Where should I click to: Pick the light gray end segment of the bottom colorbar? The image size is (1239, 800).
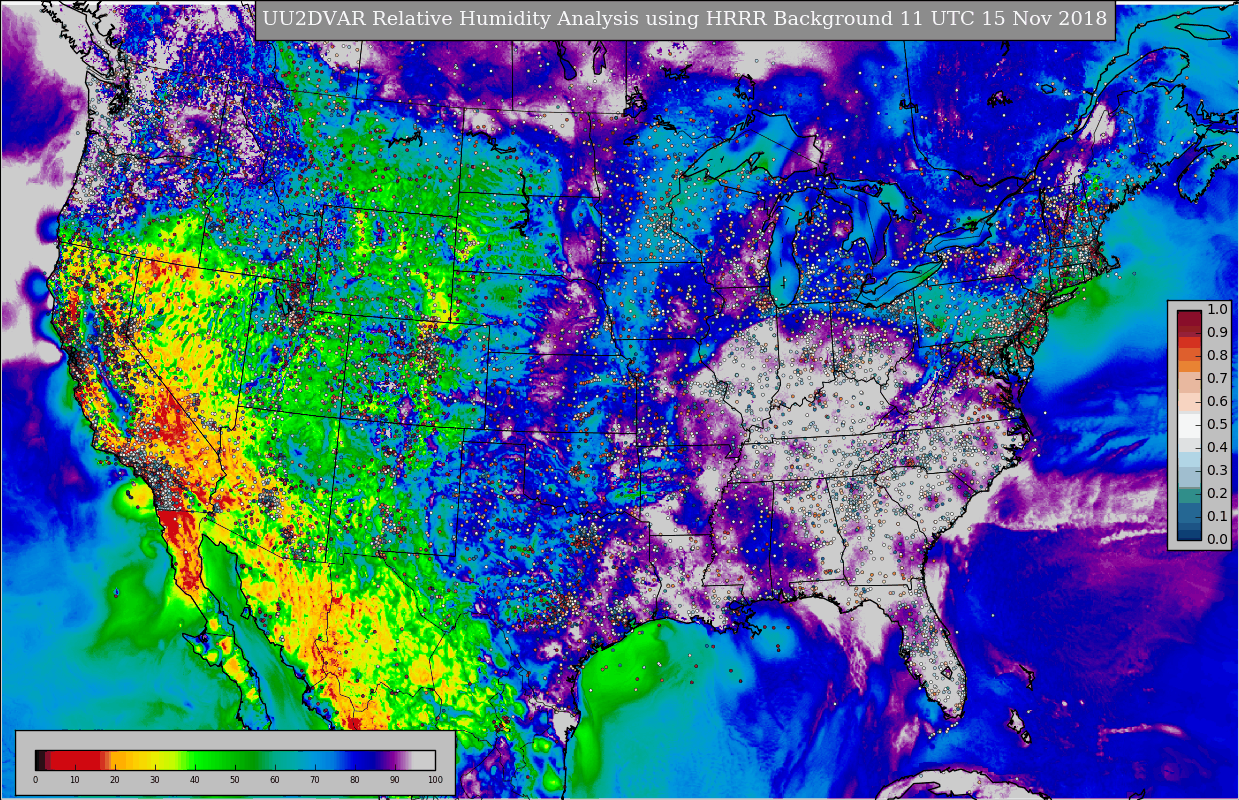(425, 759)
